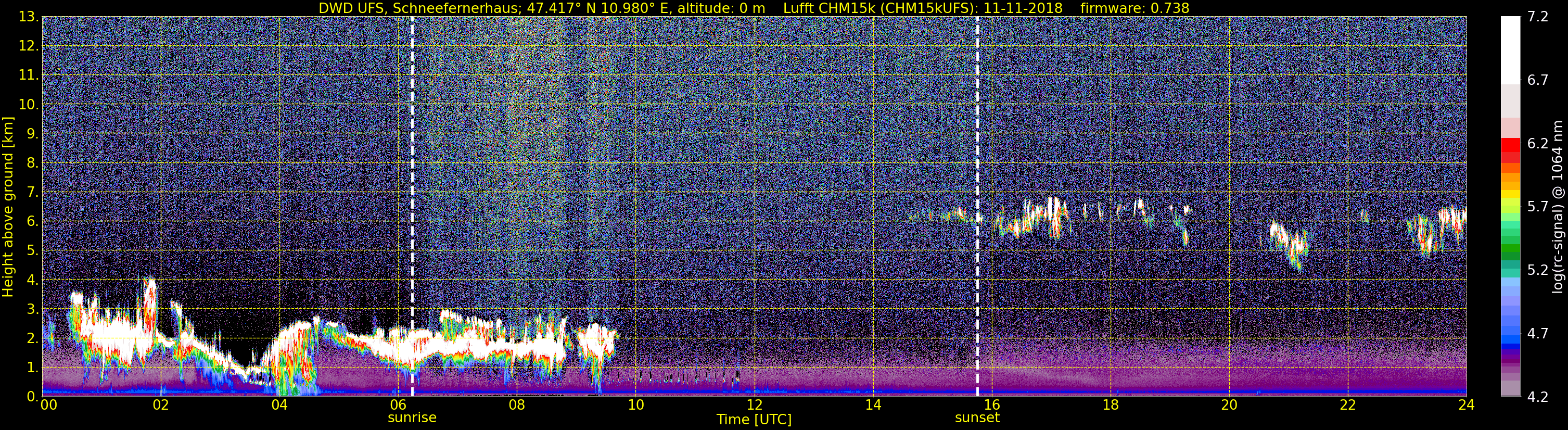Click the x-axis tick label '00'
Image resolution: width=1568 pixels, height=430 pixels.
(48, 406)
